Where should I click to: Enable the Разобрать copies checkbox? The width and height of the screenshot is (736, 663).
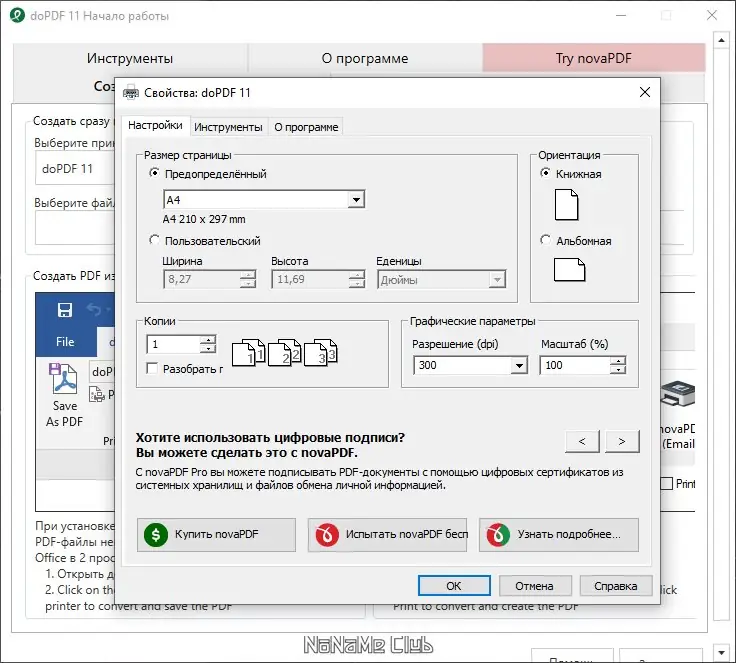point(152,368)
